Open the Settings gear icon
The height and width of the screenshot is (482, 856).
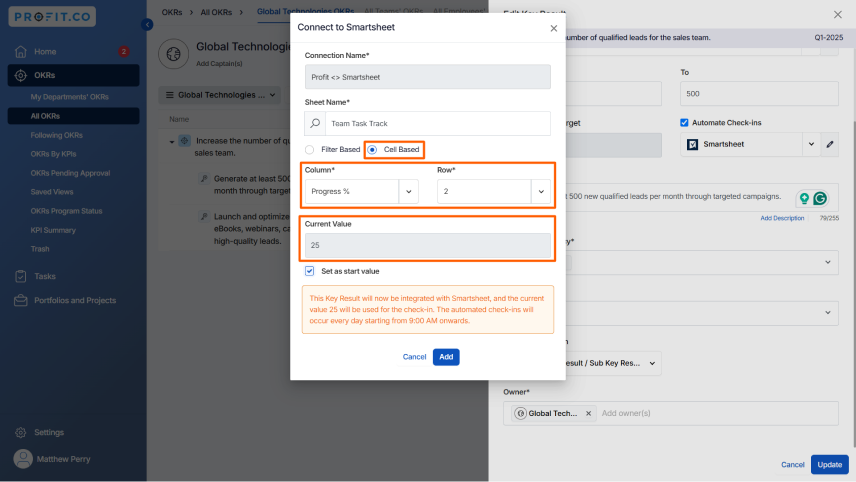tap(21, 432)
